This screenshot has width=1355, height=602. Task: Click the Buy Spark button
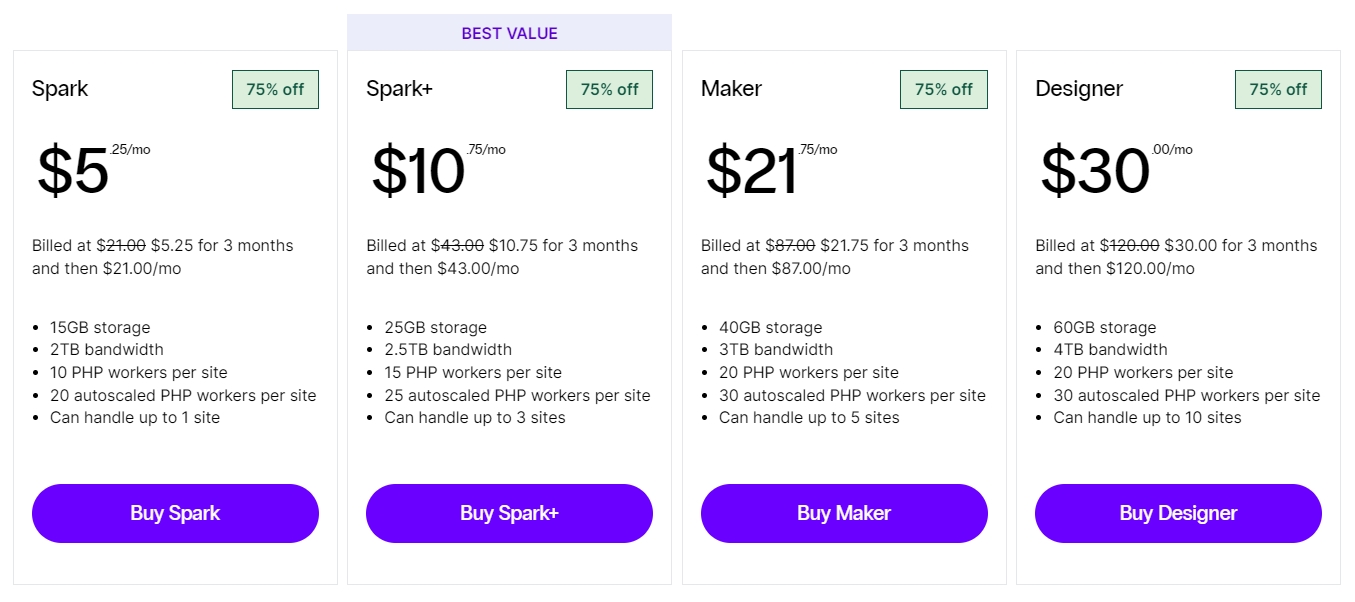coord(175,513)
